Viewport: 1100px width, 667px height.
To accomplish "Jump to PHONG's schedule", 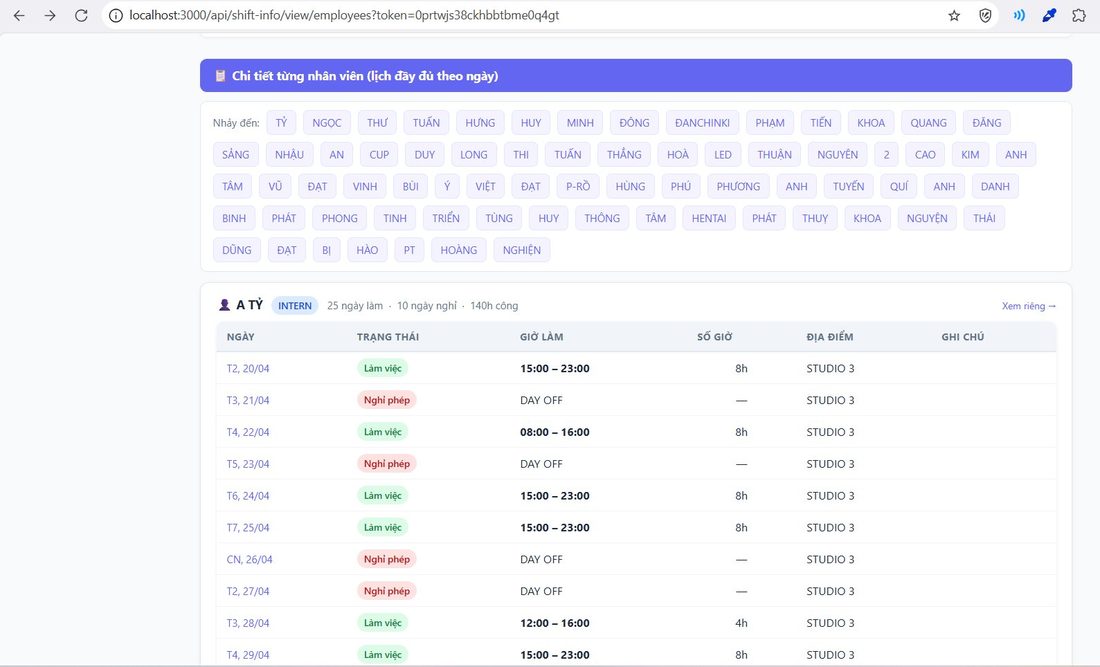I will click(340, 218).
